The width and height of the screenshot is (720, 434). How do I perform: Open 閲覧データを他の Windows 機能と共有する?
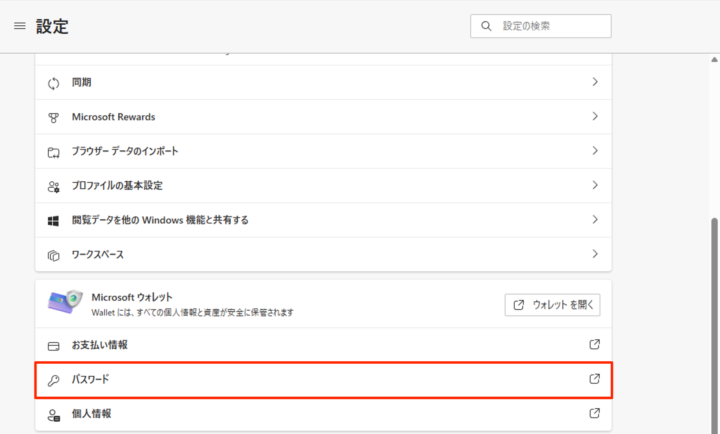pyautogui.click(x=323, y=220)
